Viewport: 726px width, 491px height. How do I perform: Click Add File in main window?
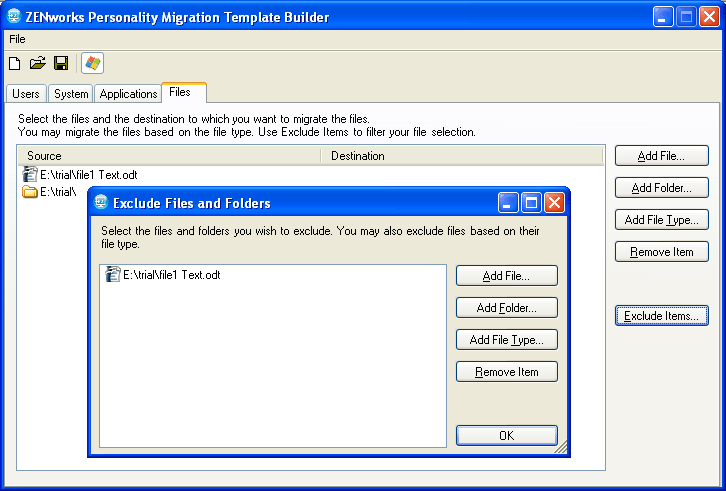coord(662,156)
